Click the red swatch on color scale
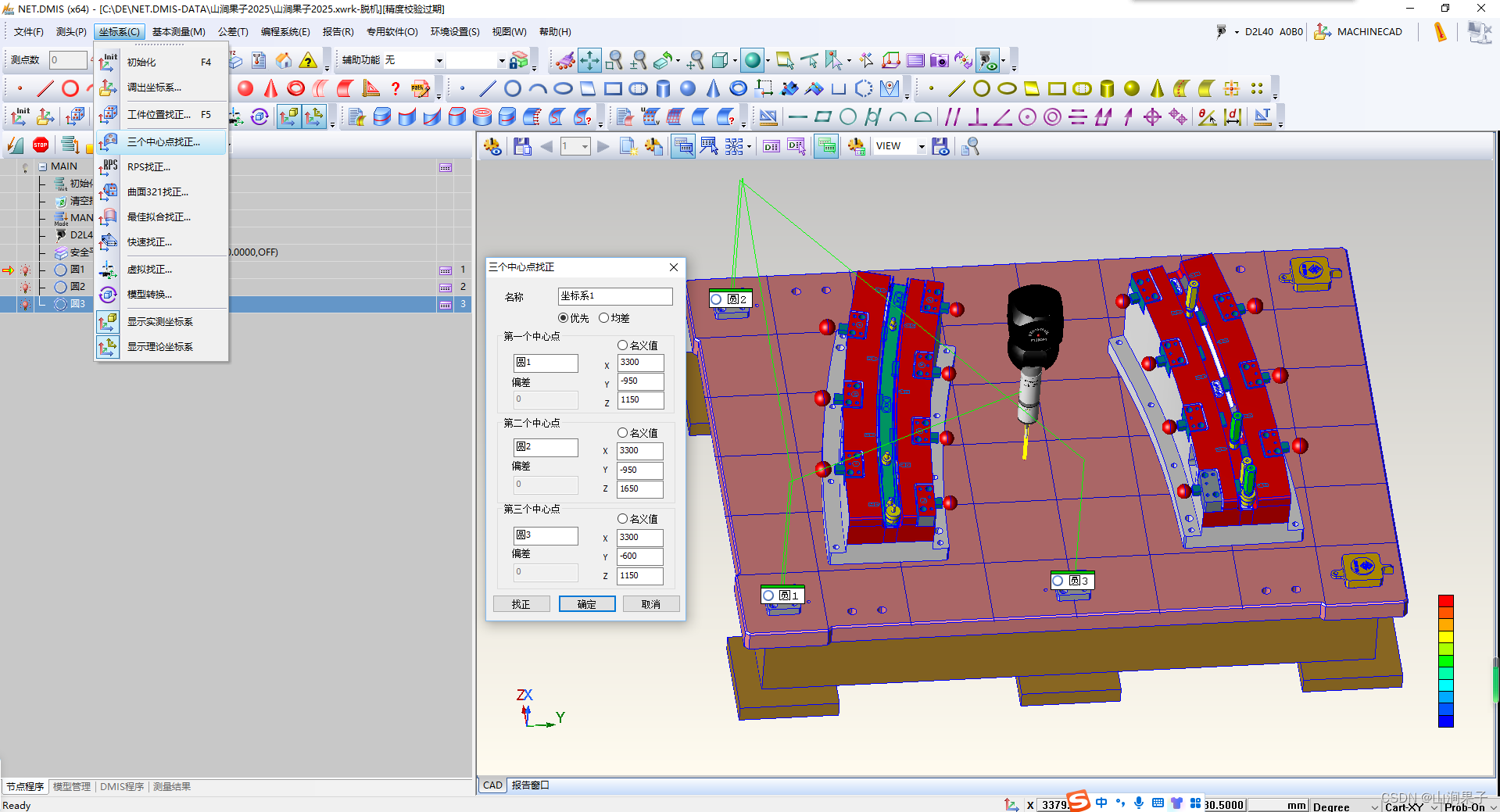This screenshot has width=1500, height=812. click(1445, 600)
